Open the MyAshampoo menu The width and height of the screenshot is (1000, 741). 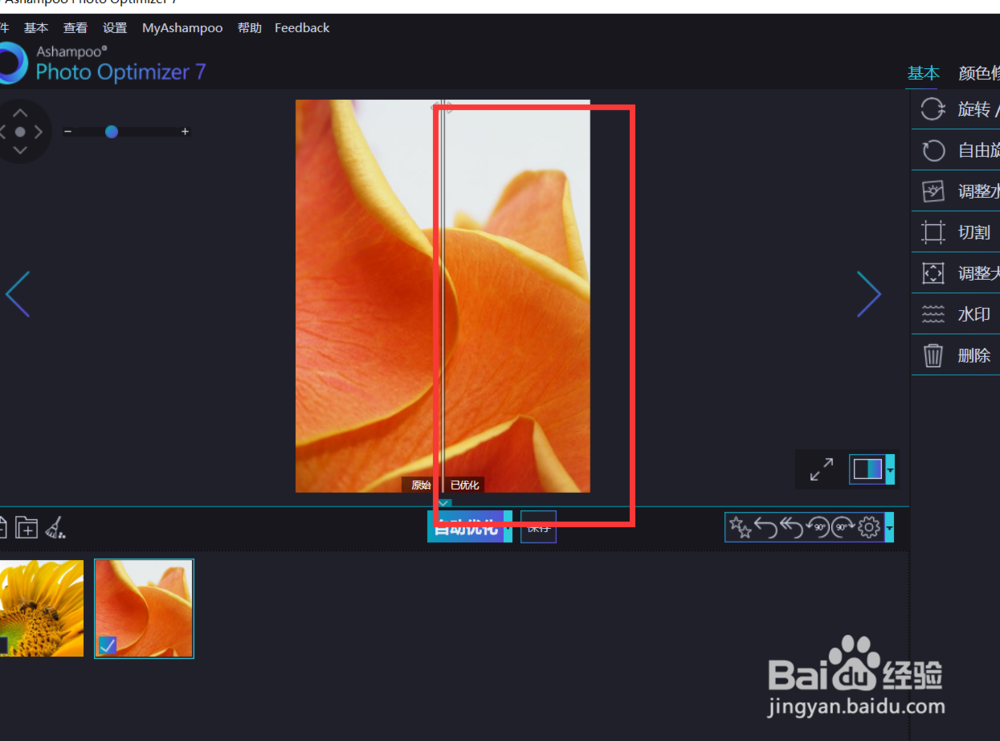(182, 28)
